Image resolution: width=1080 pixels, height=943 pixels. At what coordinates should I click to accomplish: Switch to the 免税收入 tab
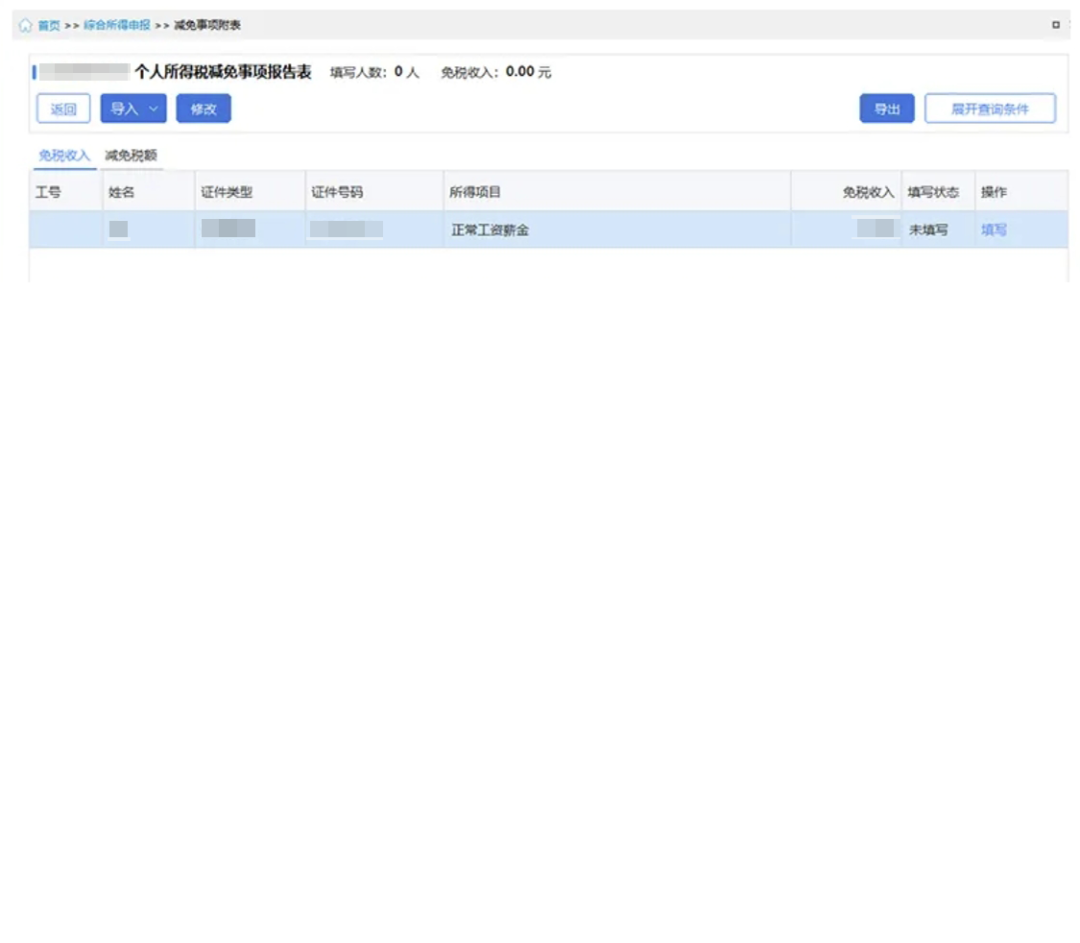point(64,155)
